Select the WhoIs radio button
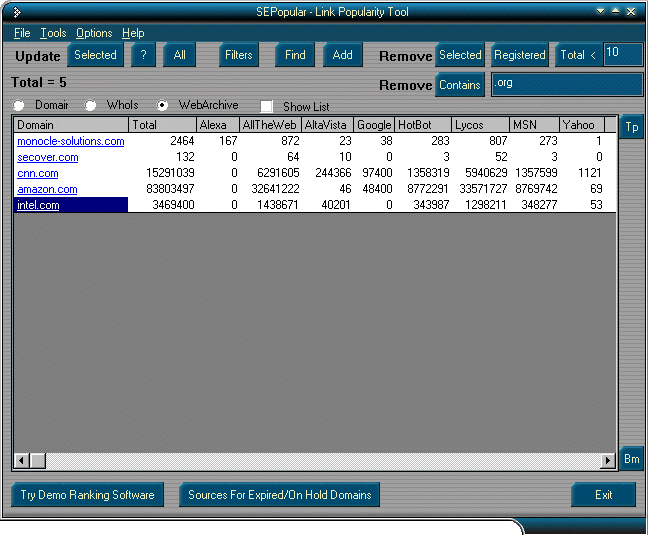 [x=91, y=106]
